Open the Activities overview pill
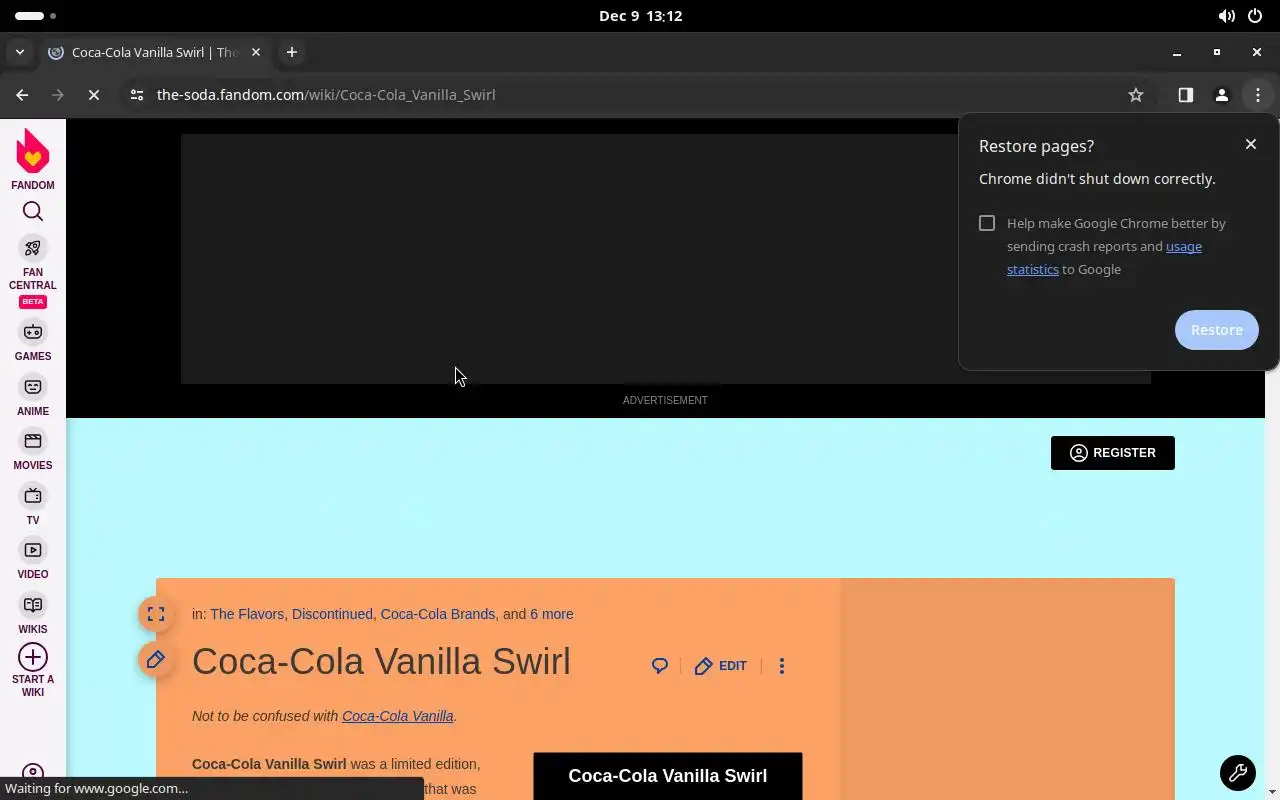This screenshot has width=1280, height=800. click(36, 16)
